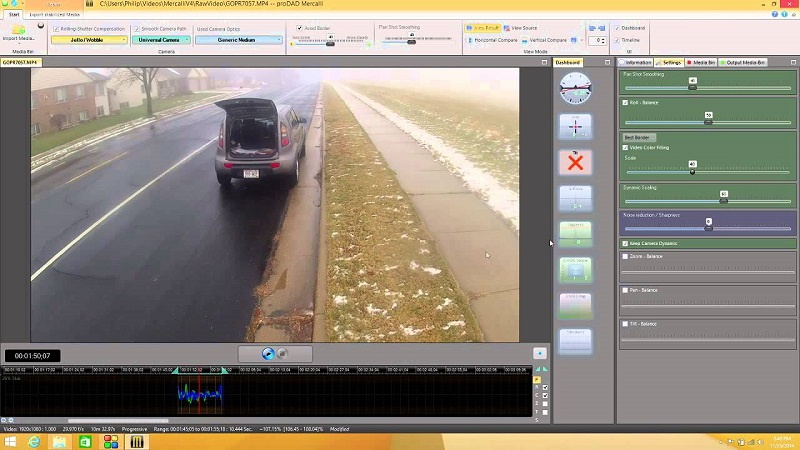Open File Explorer from the taskbar
This screenshot has width=800, height=450.
[x=60, y=441]
